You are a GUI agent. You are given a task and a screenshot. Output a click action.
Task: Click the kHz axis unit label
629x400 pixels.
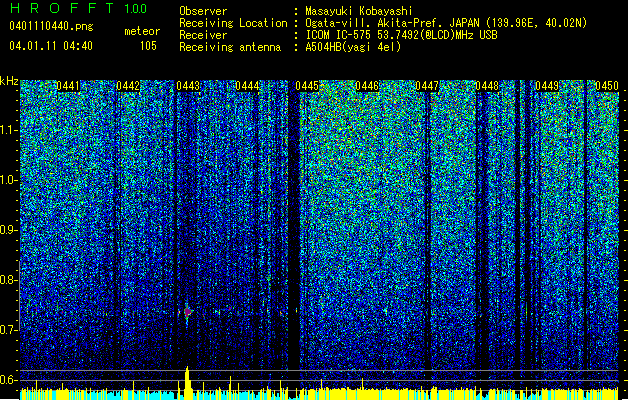[x=9, y=81]
